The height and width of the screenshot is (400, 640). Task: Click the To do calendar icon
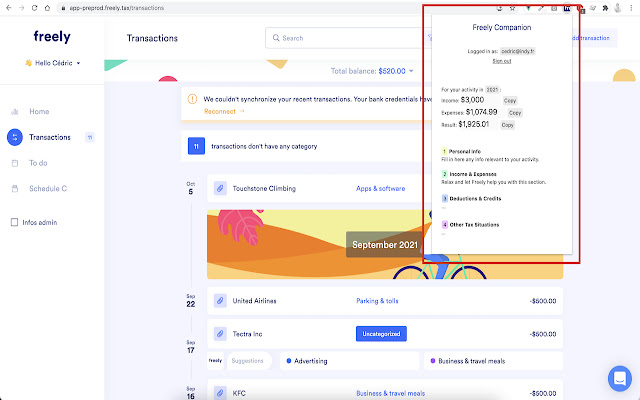coord(15,163)
